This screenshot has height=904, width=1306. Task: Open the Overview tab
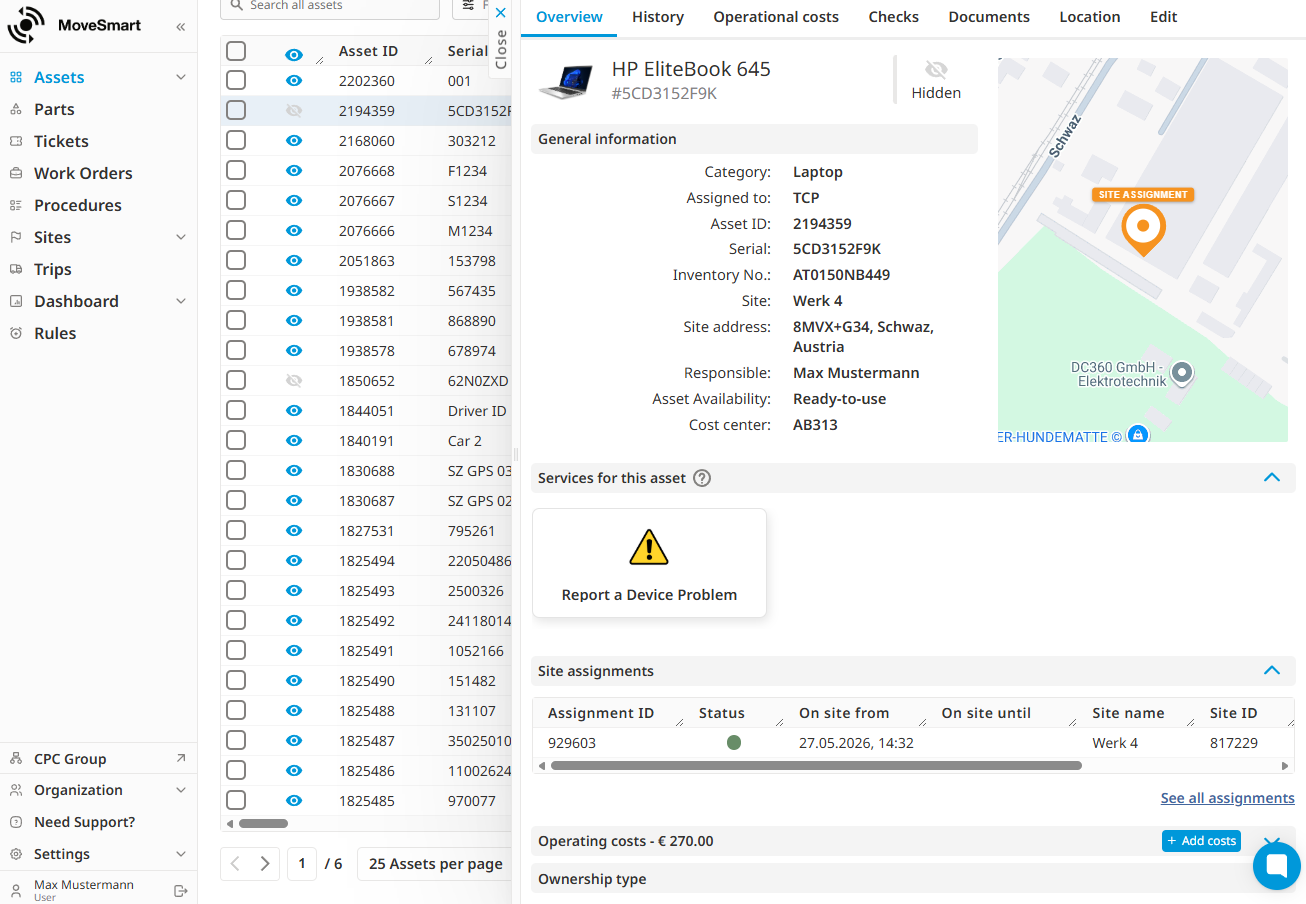pyautogui.click(x=569, y=17)
